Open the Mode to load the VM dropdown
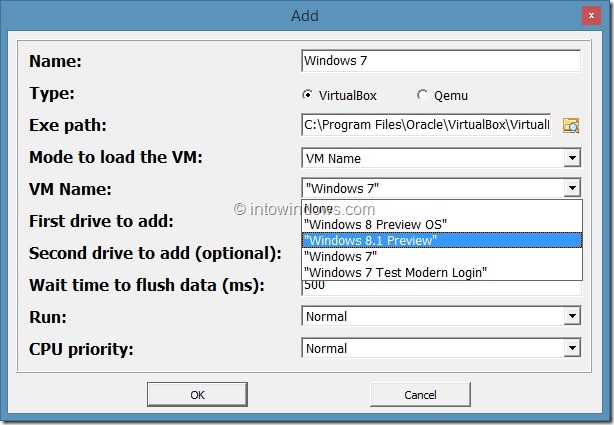614x425 pixels. click(441, 158)
